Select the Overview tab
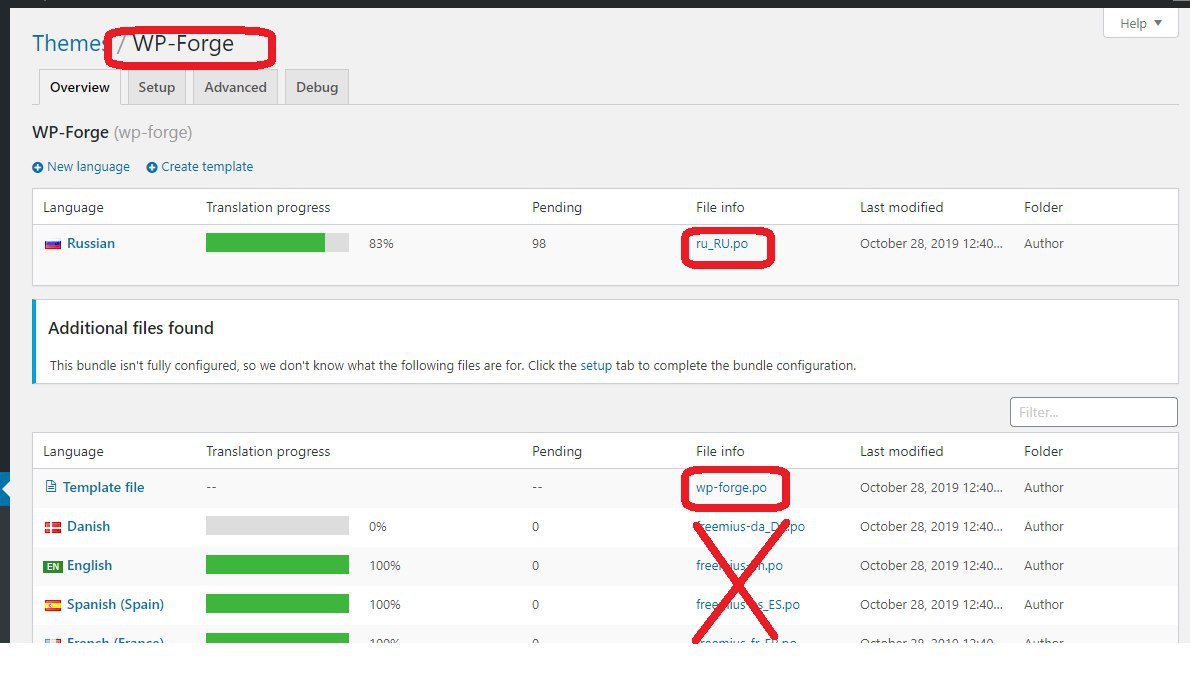 (80, 87)
